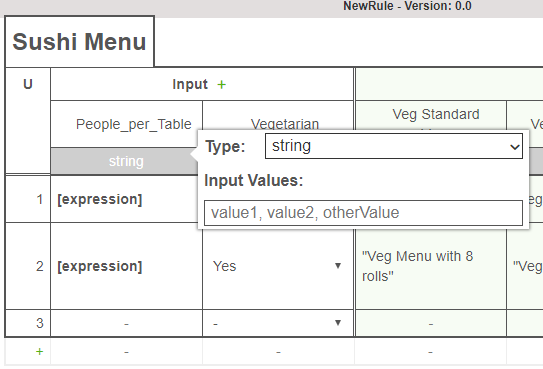This screenshot has height=369, width=543.
Task: Select row number 1
Action: pyautogui.click(x=39, y=199)
